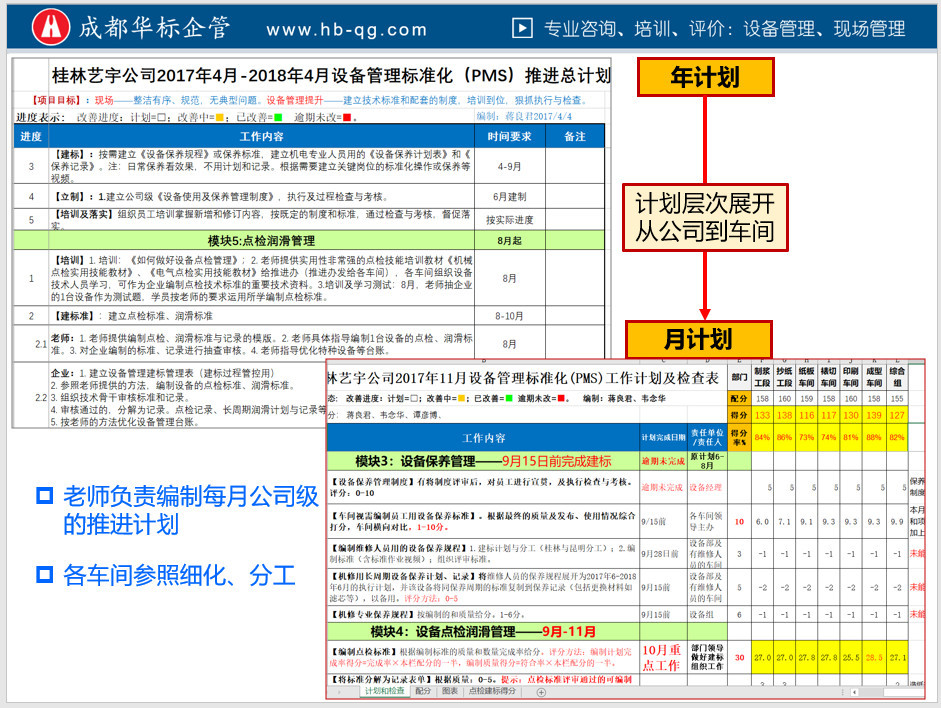
Task: Add a new sheet with plus icon
Action: [542, 691]
